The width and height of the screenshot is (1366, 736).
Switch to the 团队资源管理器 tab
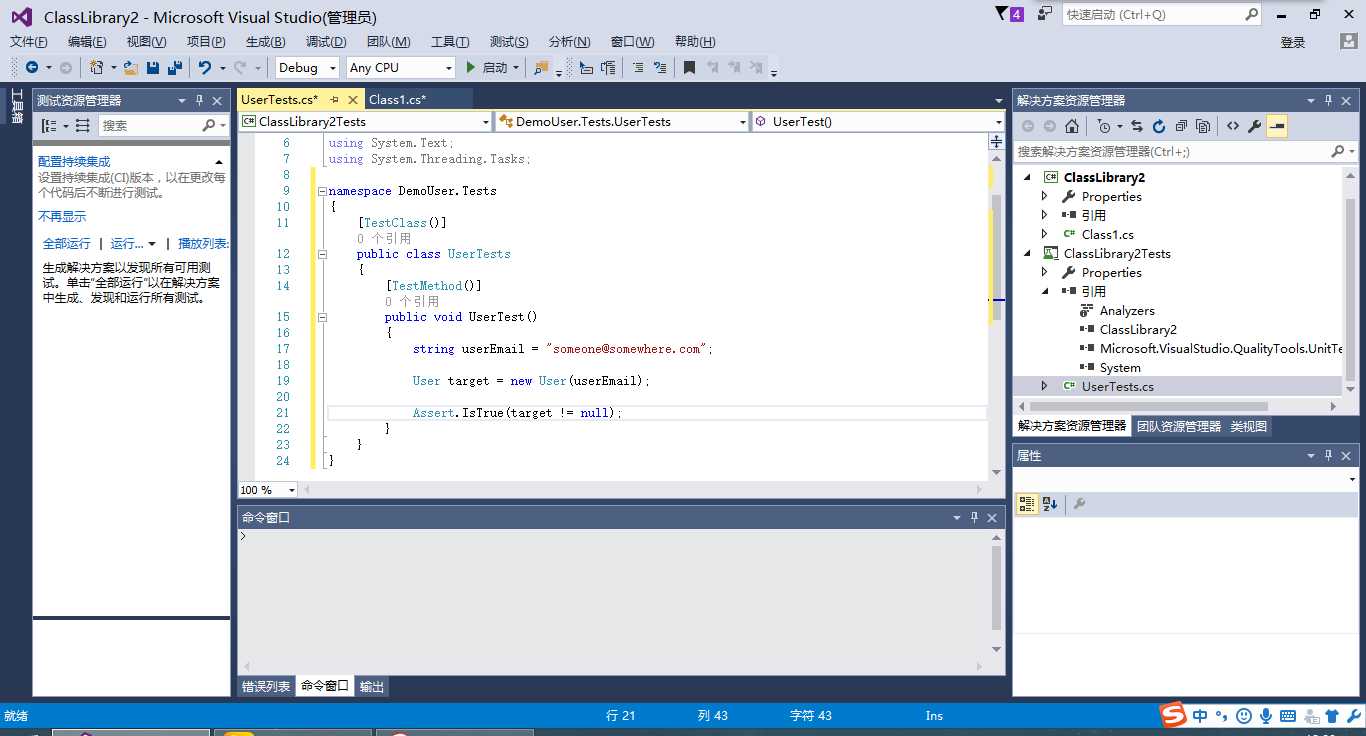coord(1179,426)
